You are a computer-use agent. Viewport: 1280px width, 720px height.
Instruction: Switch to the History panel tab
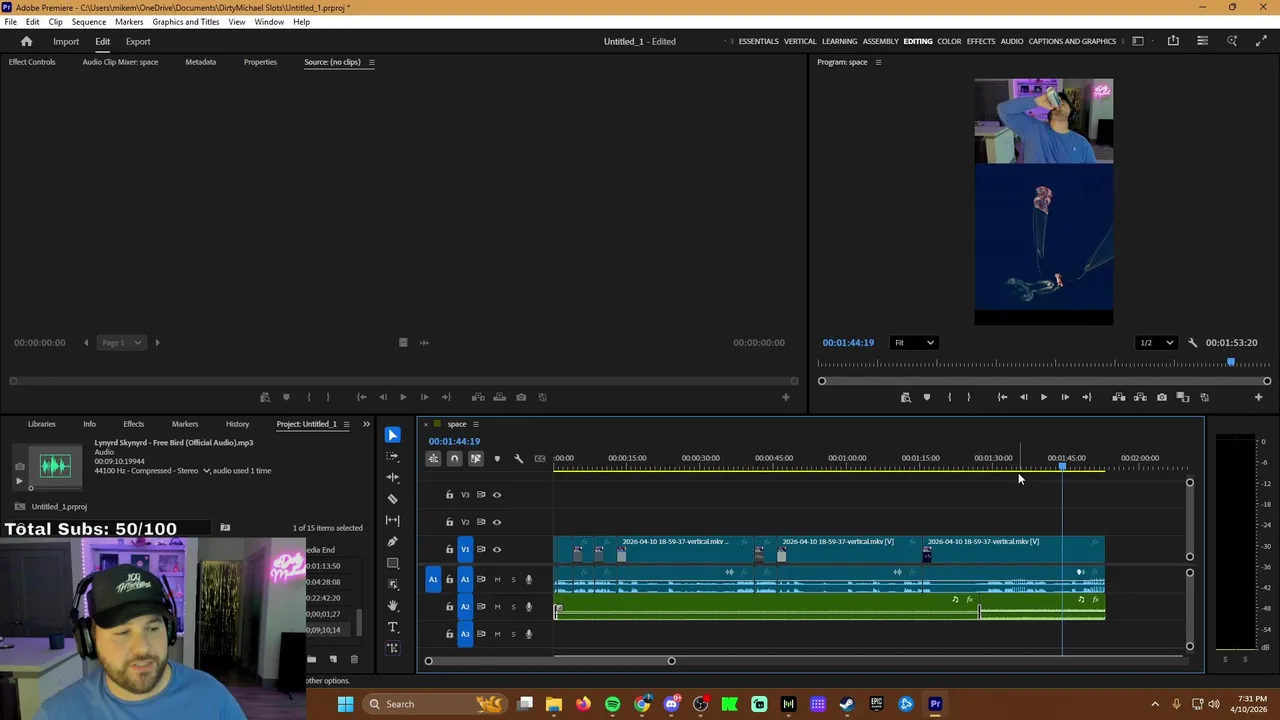tap(237, 424)
